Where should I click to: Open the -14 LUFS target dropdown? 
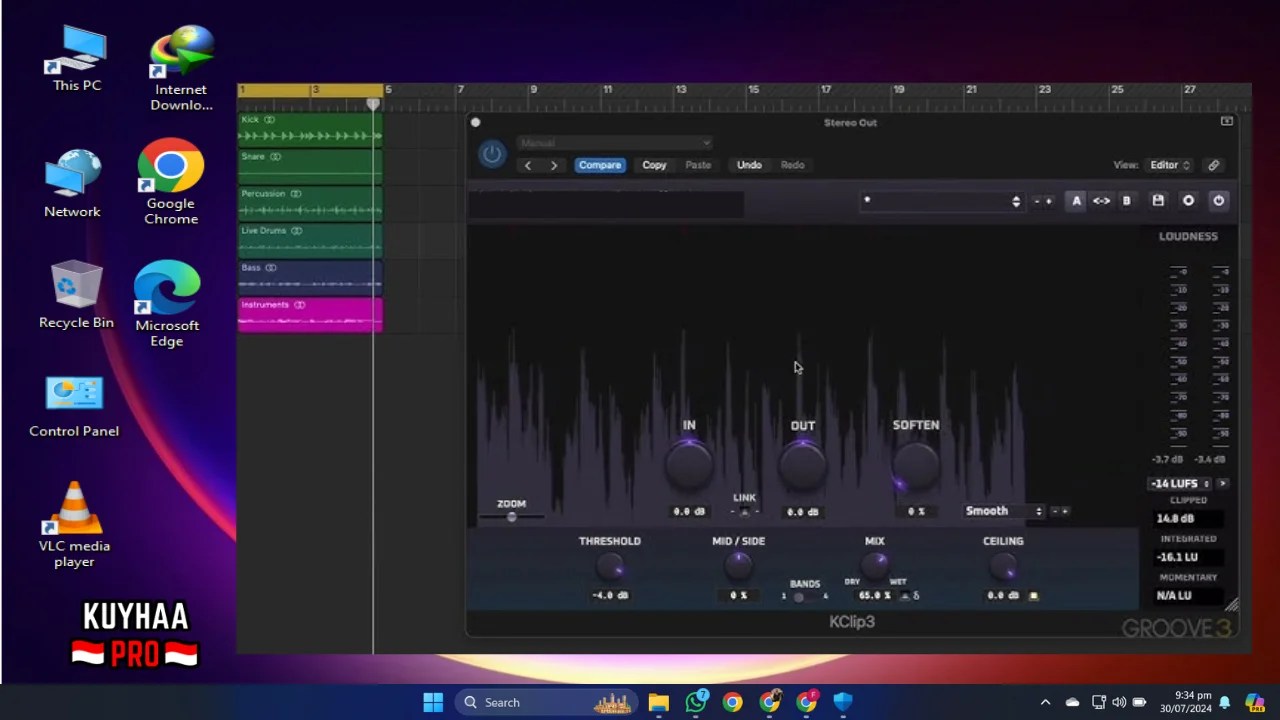[1180, 484]
